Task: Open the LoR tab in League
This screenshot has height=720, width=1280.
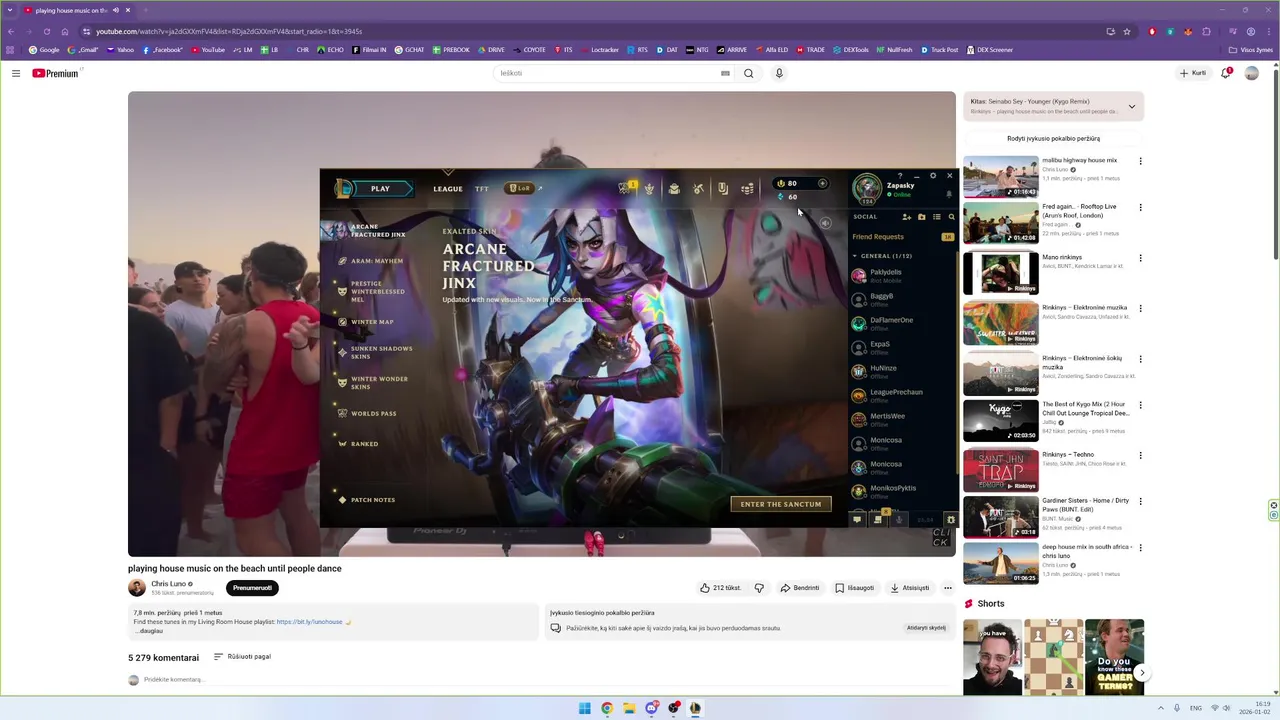Action: tap(519, 188)
